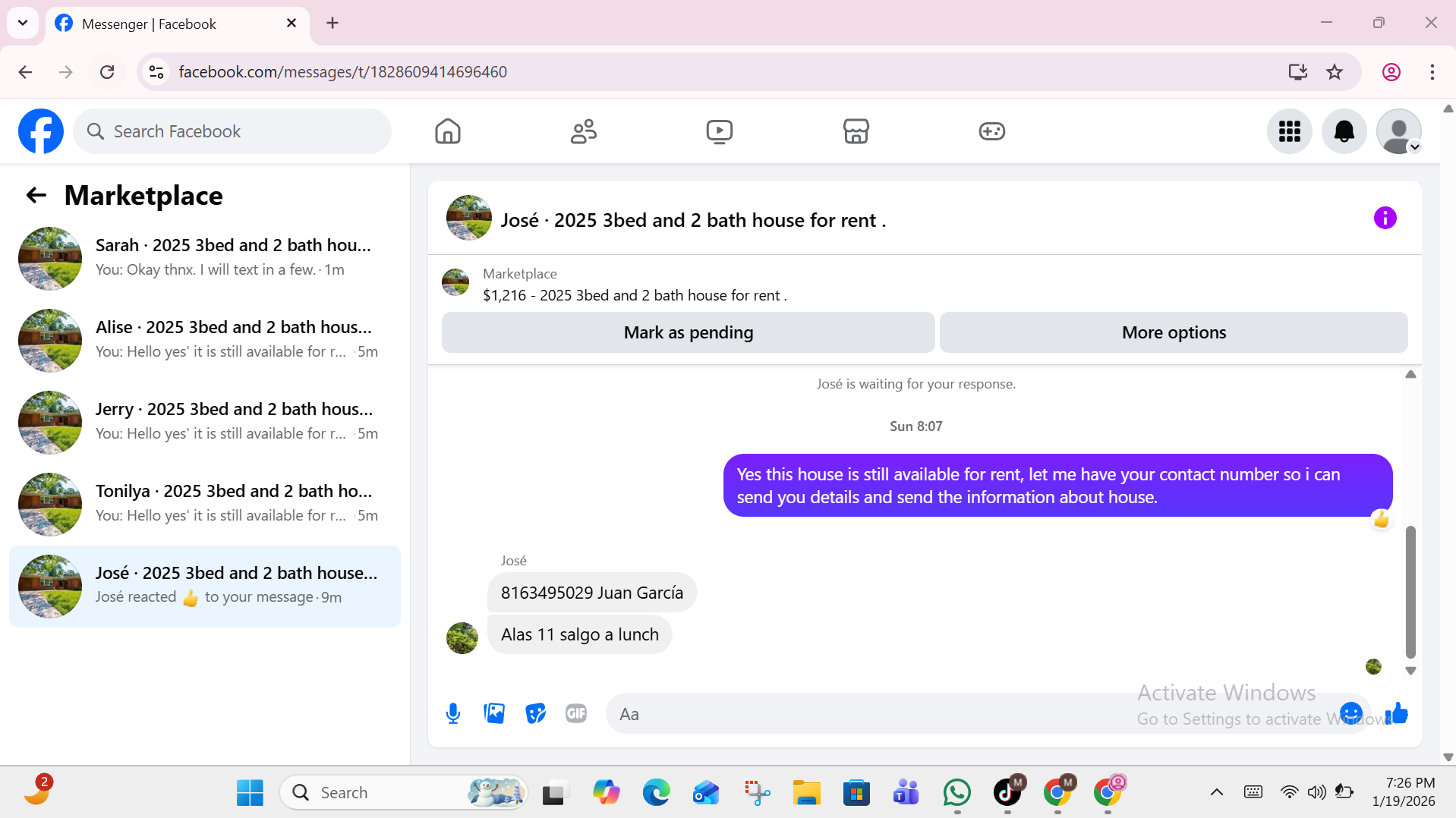Click the Windows taskbar Search box

(404, 792)
